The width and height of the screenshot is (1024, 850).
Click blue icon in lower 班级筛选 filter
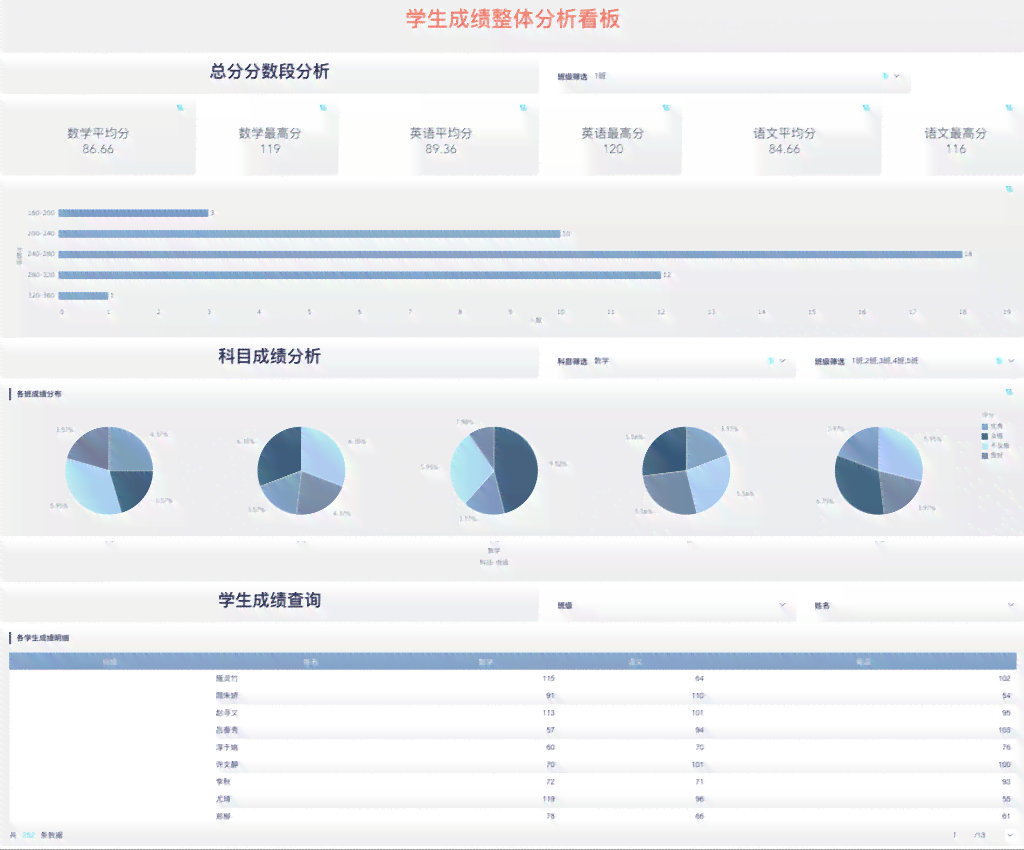[x=999, y=360]
